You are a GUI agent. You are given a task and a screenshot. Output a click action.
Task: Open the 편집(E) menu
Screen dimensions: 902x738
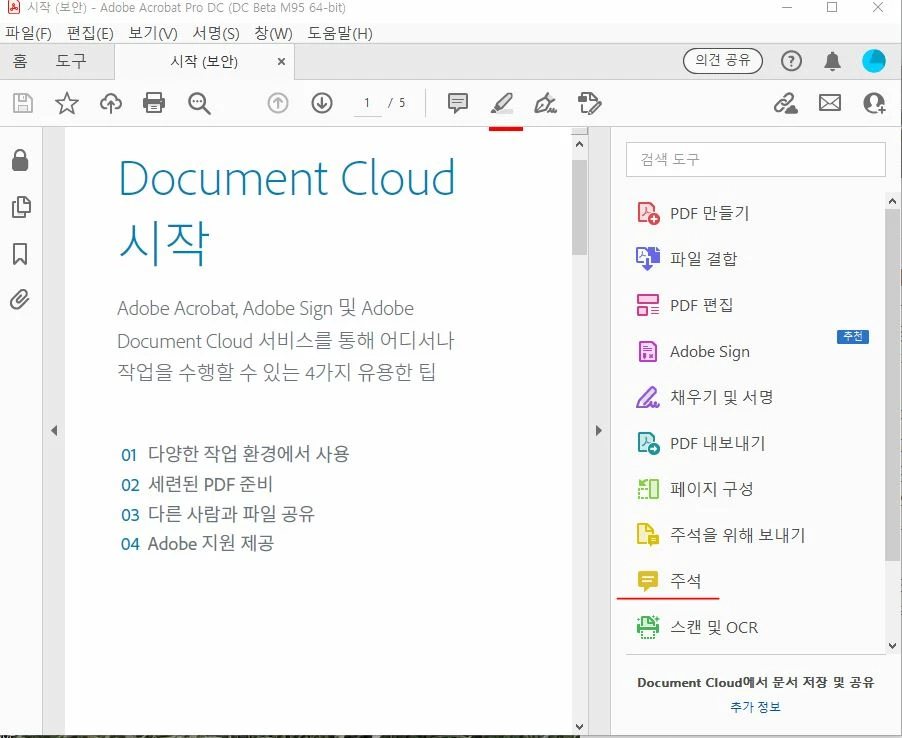(90, 33)
